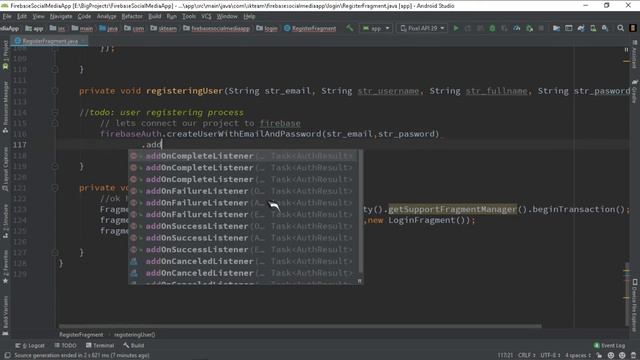This screenshot has width=640, height=360.
Task: Click Sync Project with Gradle Files icon
Action: pyautogui.click(x=581, y=28)
